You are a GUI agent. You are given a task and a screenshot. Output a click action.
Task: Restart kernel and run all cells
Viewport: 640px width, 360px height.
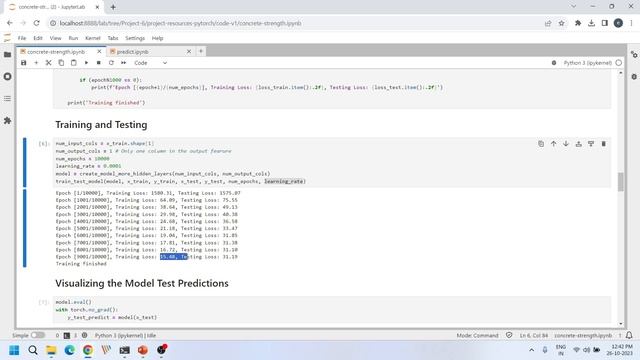[123, 63]
